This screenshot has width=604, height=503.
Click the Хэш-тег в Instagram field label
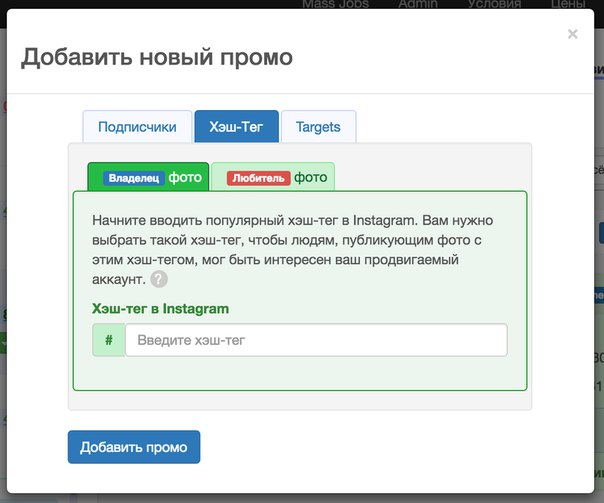pyautogui.click(x=160, y=309)
